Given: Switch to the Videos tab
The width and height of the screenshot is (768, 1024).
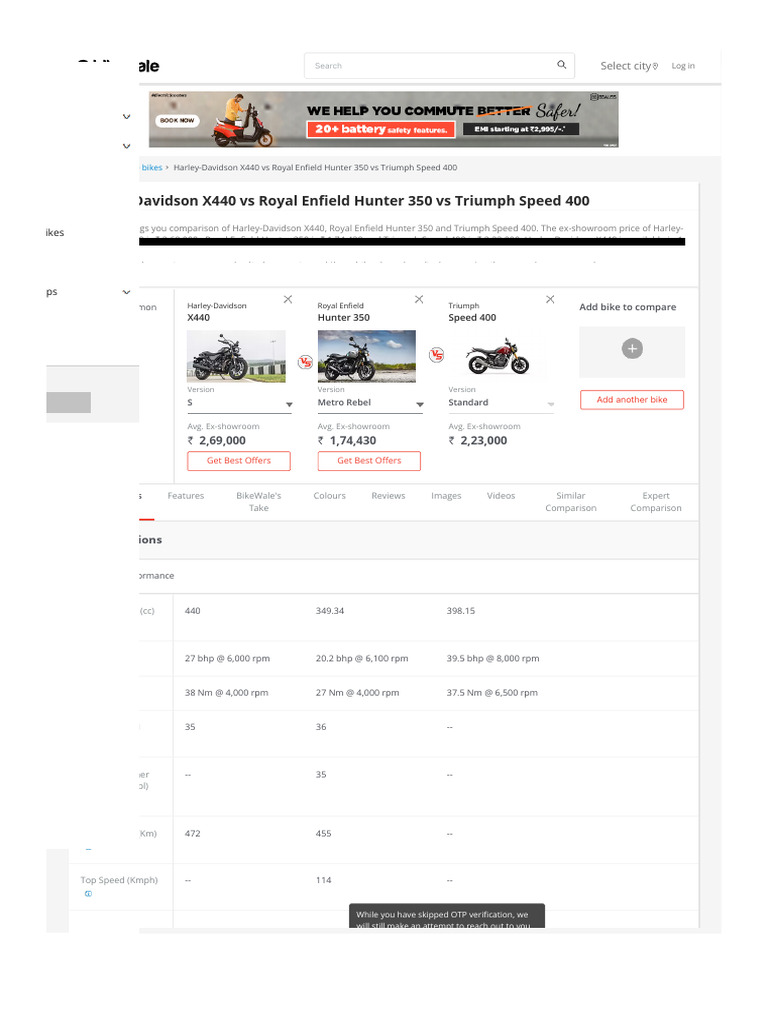Looking at the screenshot, I should (501, 496).
